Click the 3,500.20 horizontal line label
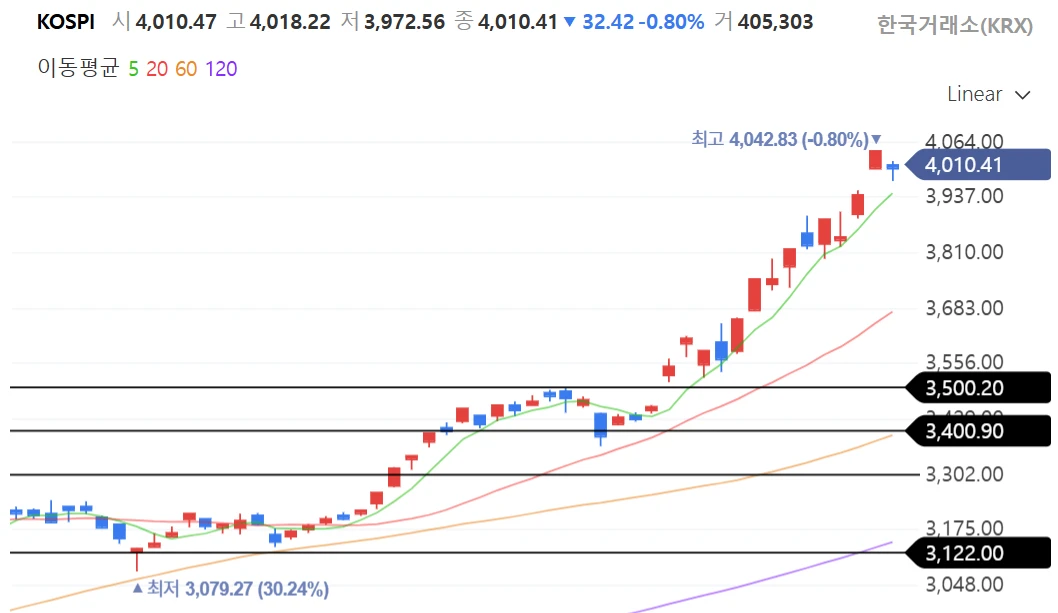 tap(964, 388)
